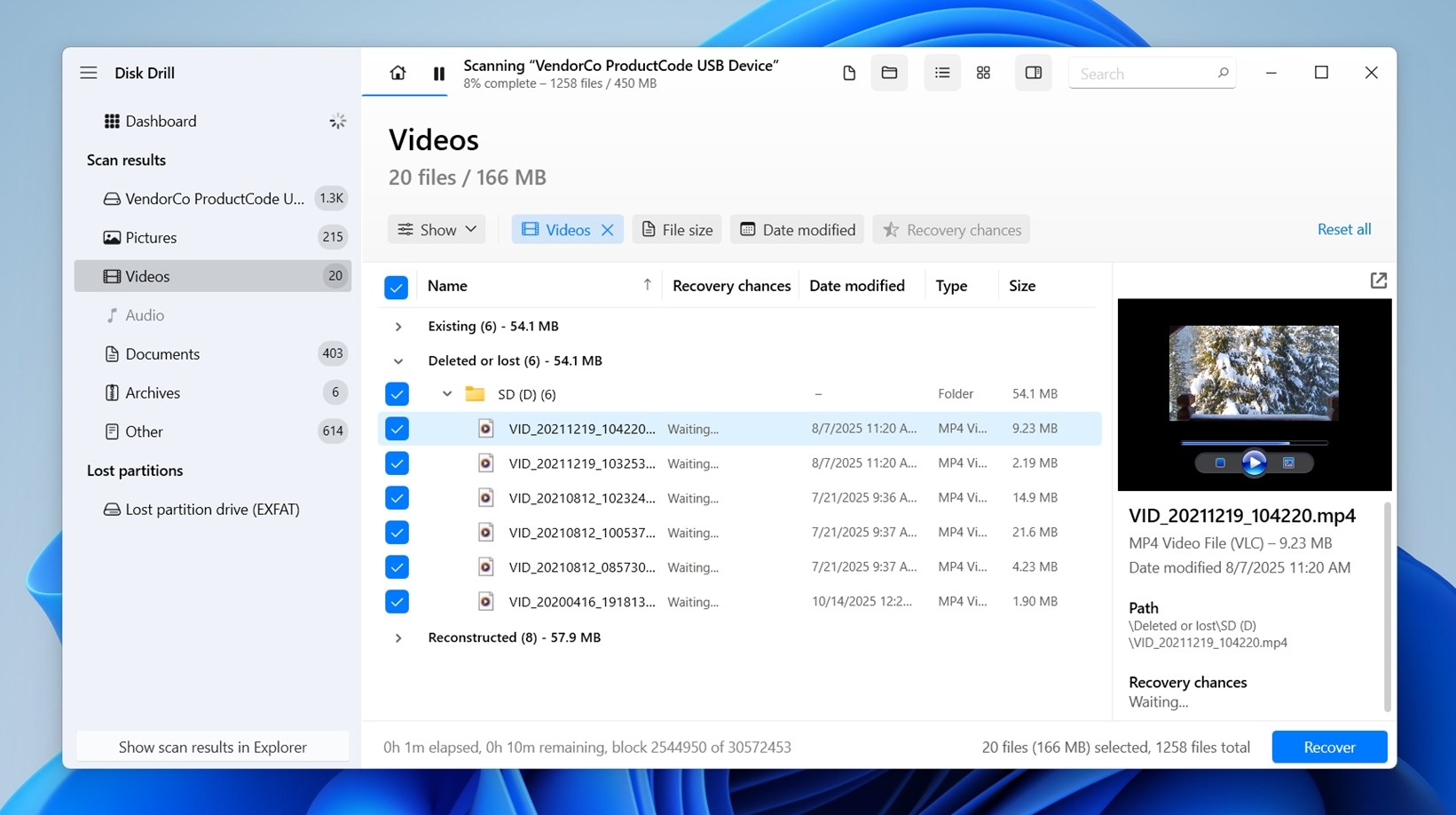1456x815 pixels.
Task: Select Pictures in the Scan results sidebar
Action: 153,237
